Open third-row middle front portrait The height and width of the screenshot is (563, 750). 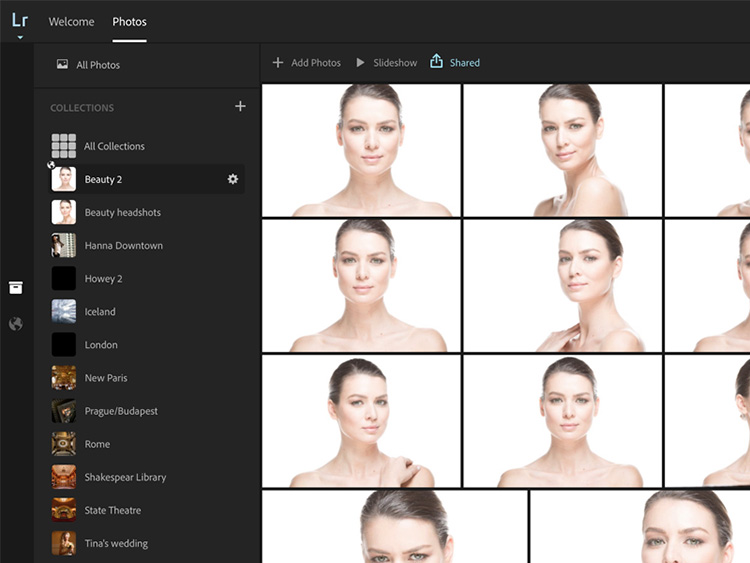pos(562,421)
